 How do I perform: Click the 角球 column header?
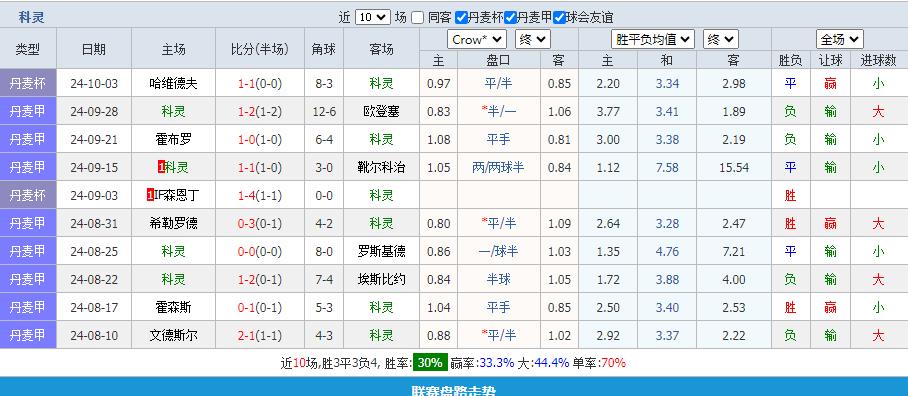[324, 49]
